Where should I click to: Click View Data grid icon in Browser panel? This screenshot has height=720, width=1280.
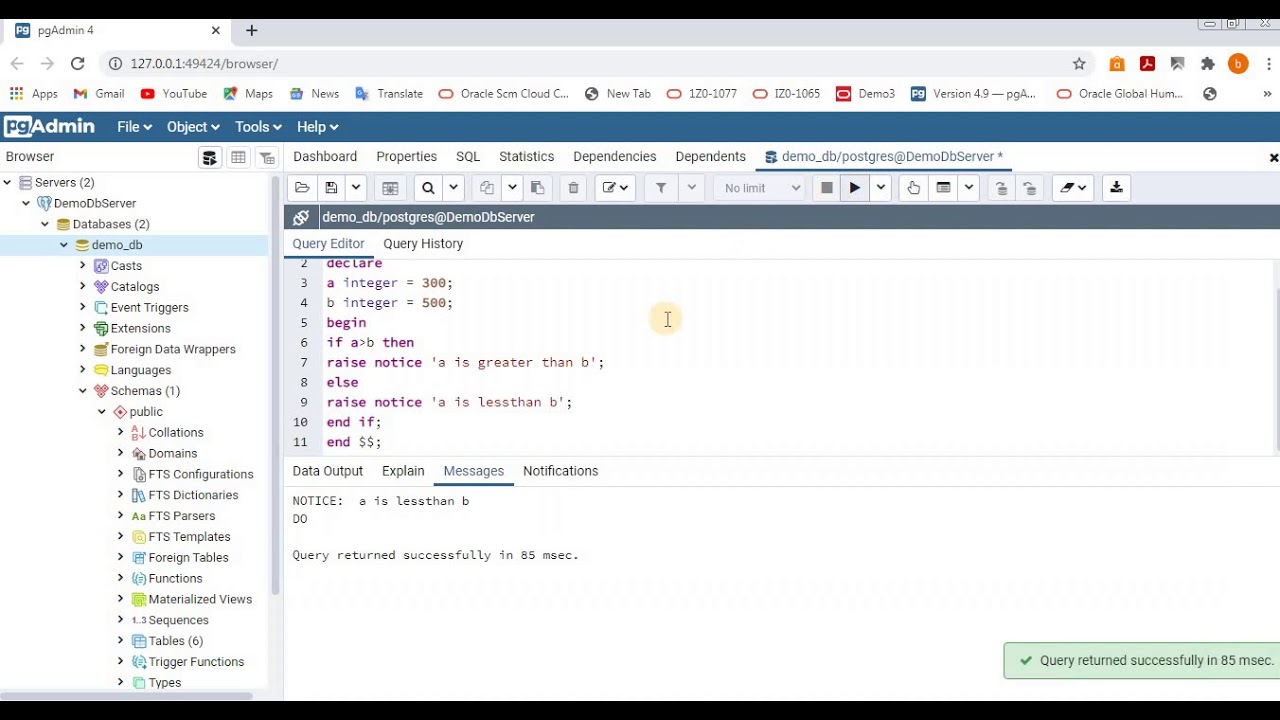(x=238, y=157)
